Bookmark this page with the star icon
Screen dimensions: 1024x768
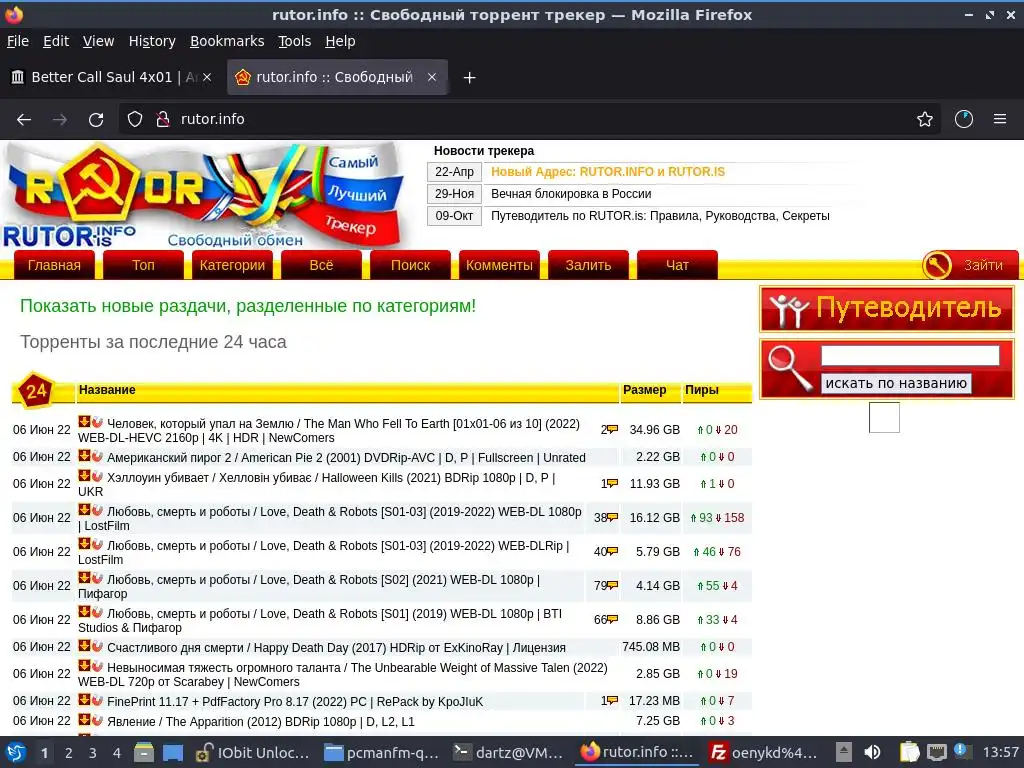click(925, 120)
